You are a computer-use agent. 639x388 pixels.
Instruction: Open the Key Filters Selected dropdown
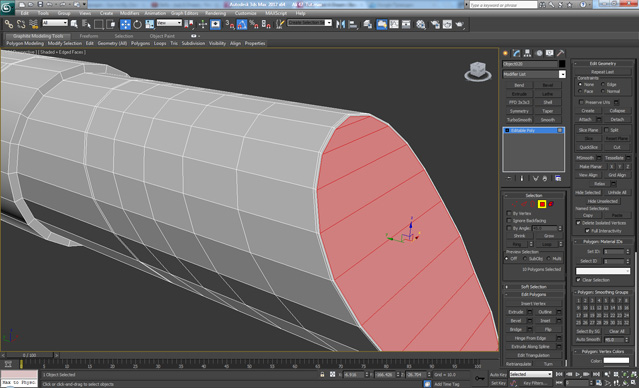coord(531,374)
